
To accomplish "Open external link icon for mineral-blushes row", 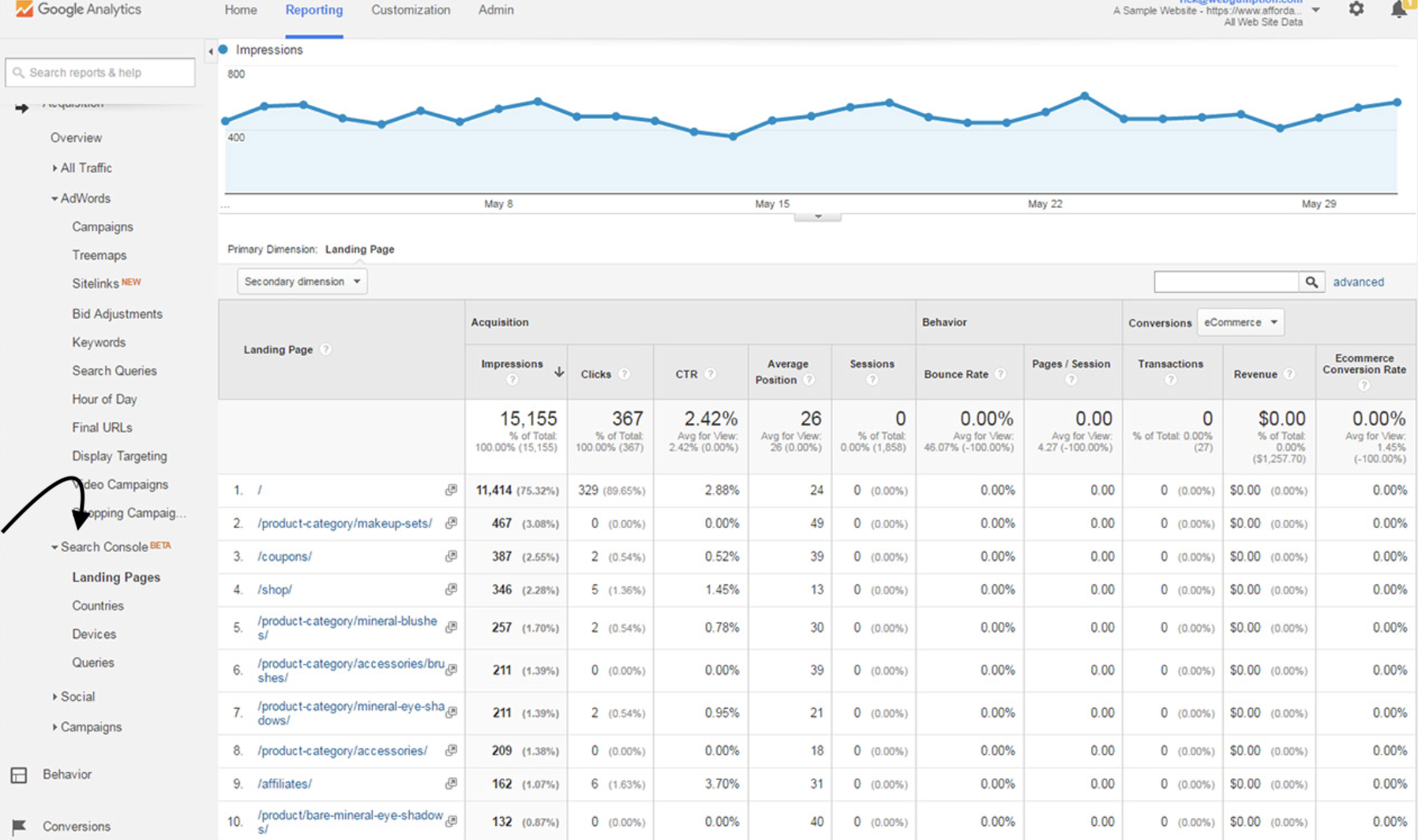I will click(451, 628).
